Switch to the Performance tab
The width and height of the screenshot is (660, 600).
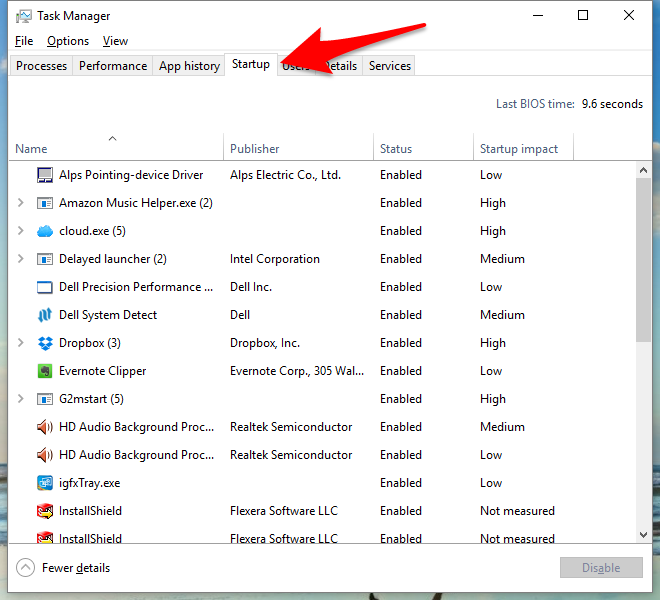(113, 66)
